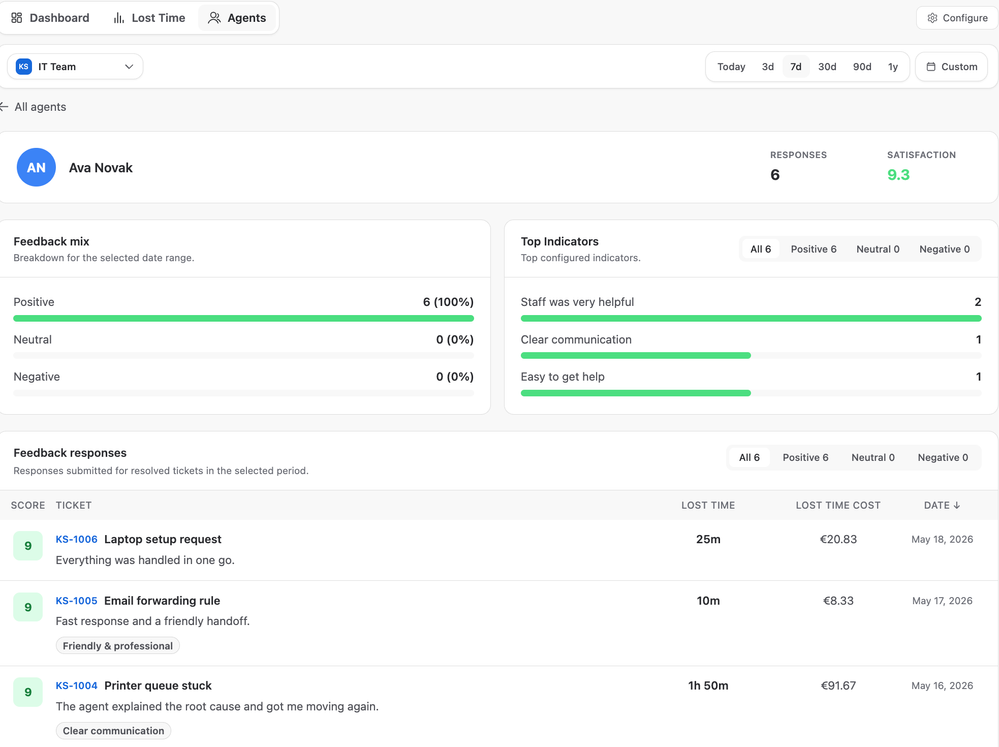Select the 30d date range option

[827, 66]
